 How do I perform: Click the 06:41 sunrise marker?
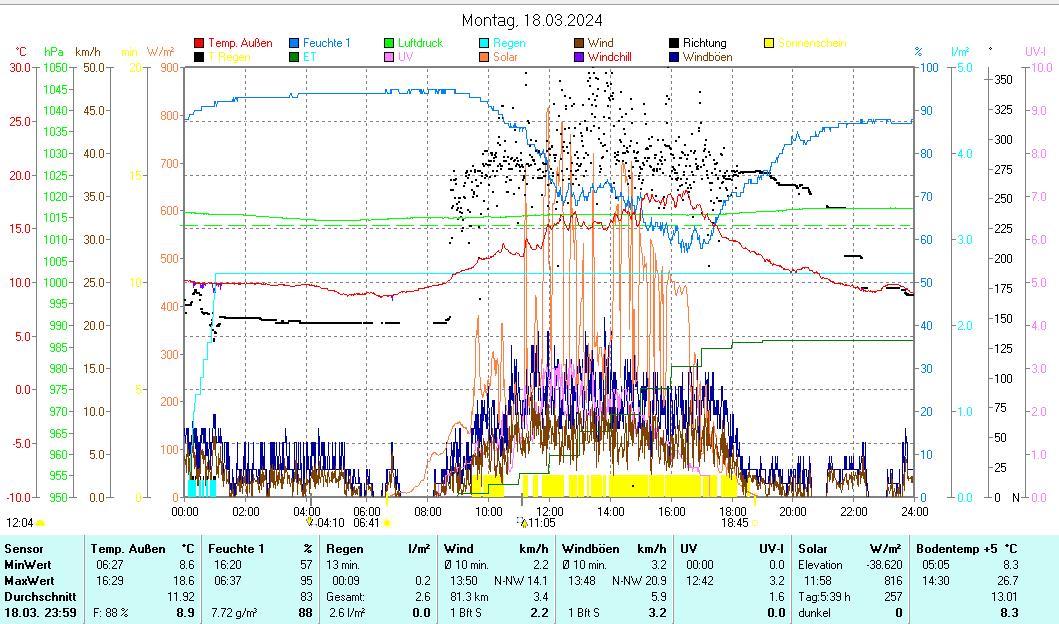(366, 523)
